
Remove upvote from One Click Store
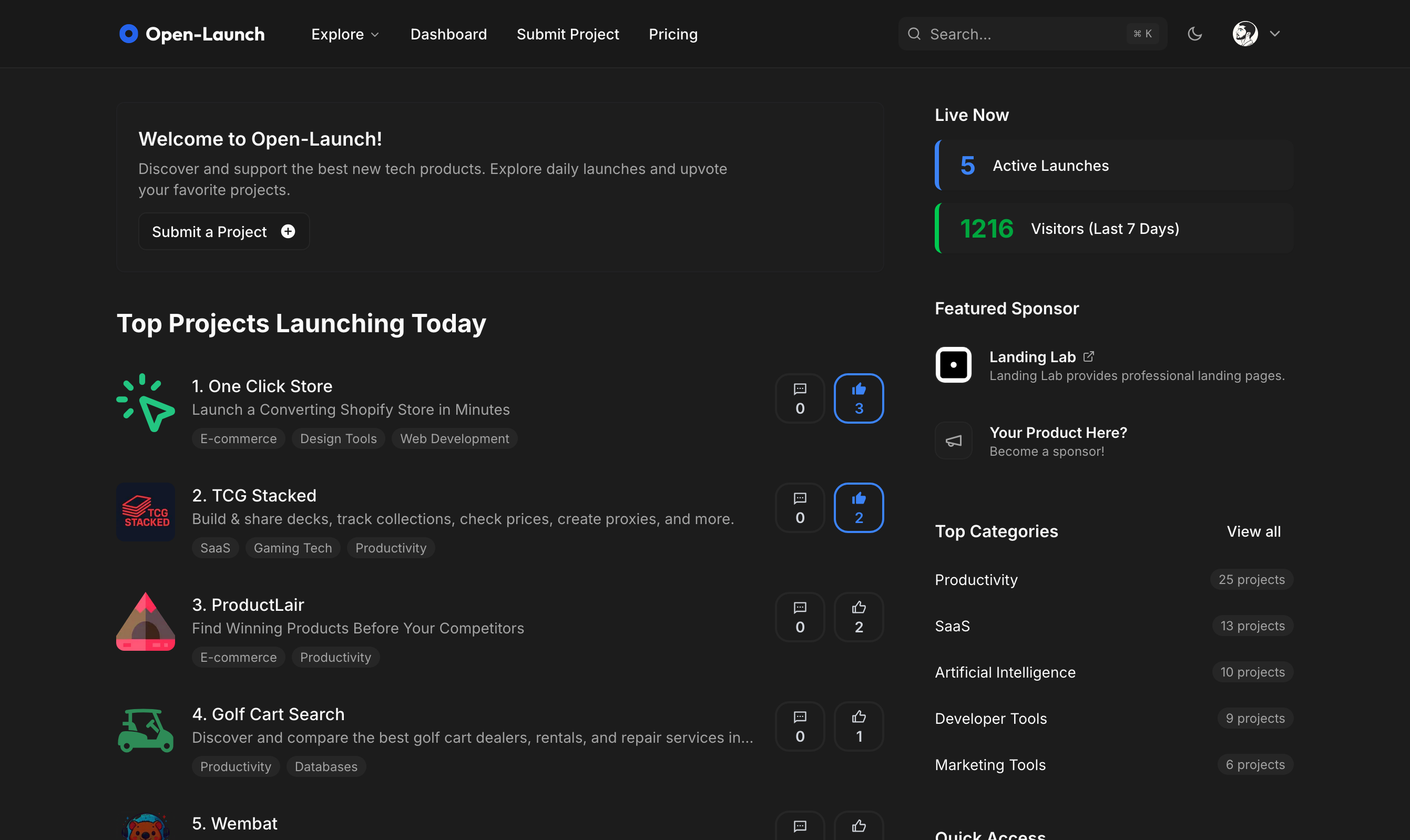pos(858,398)
